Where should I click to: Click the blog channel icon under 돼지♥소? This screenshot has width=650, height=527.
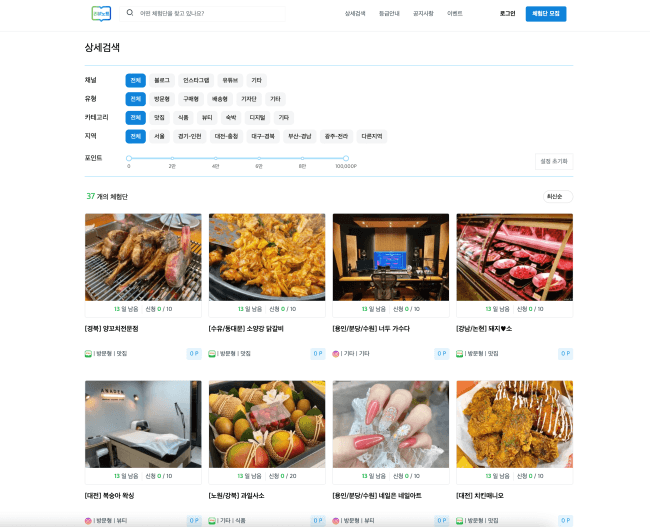(x=459, y=354)
